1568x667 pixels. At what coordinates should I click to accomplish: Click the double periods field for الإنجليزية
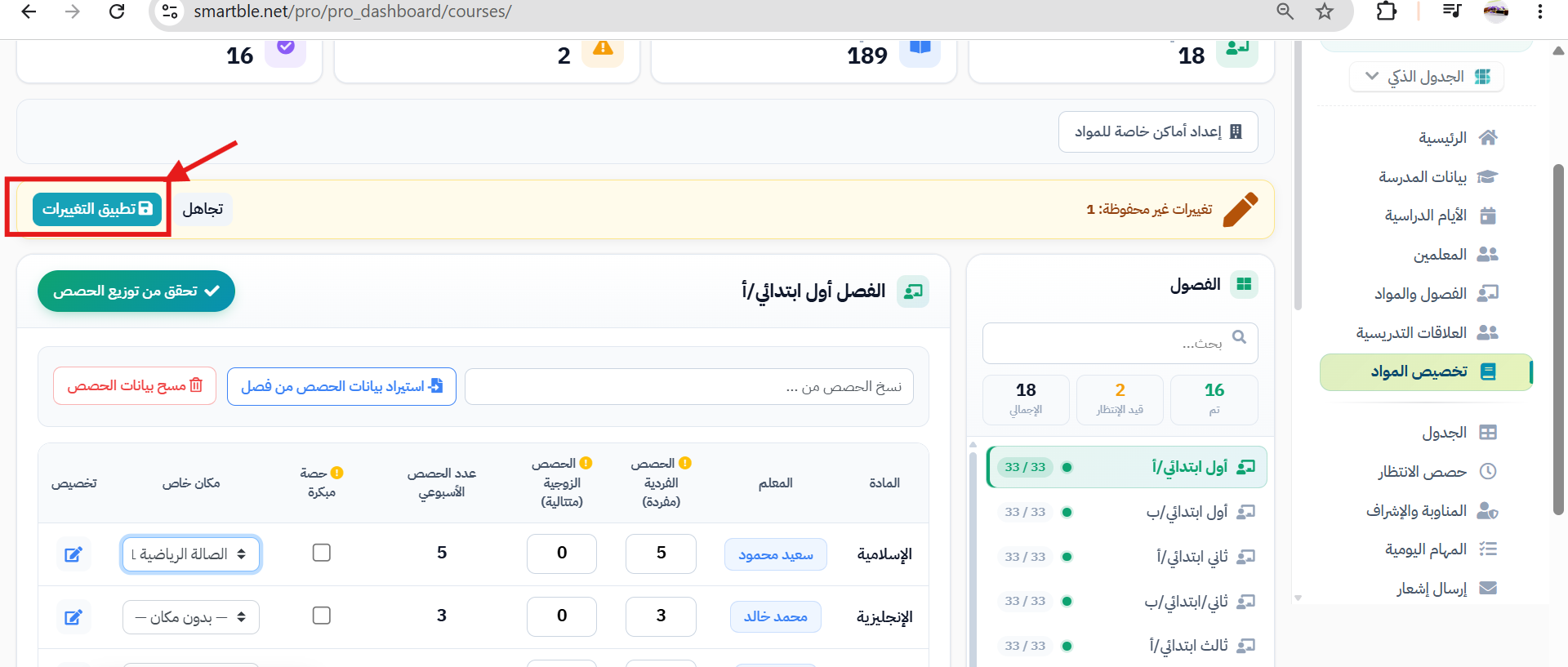click(562, 616)
